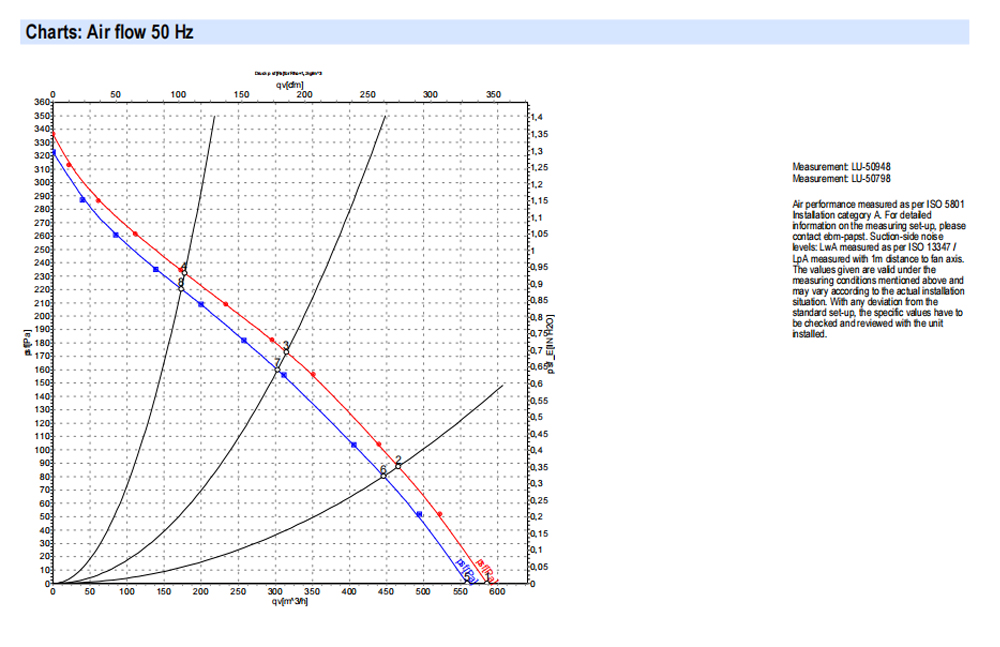This screenshot has width=1000, height=647.
Task: Click the '360' tick on the pressure axis
Action: (x=41, y=102)
